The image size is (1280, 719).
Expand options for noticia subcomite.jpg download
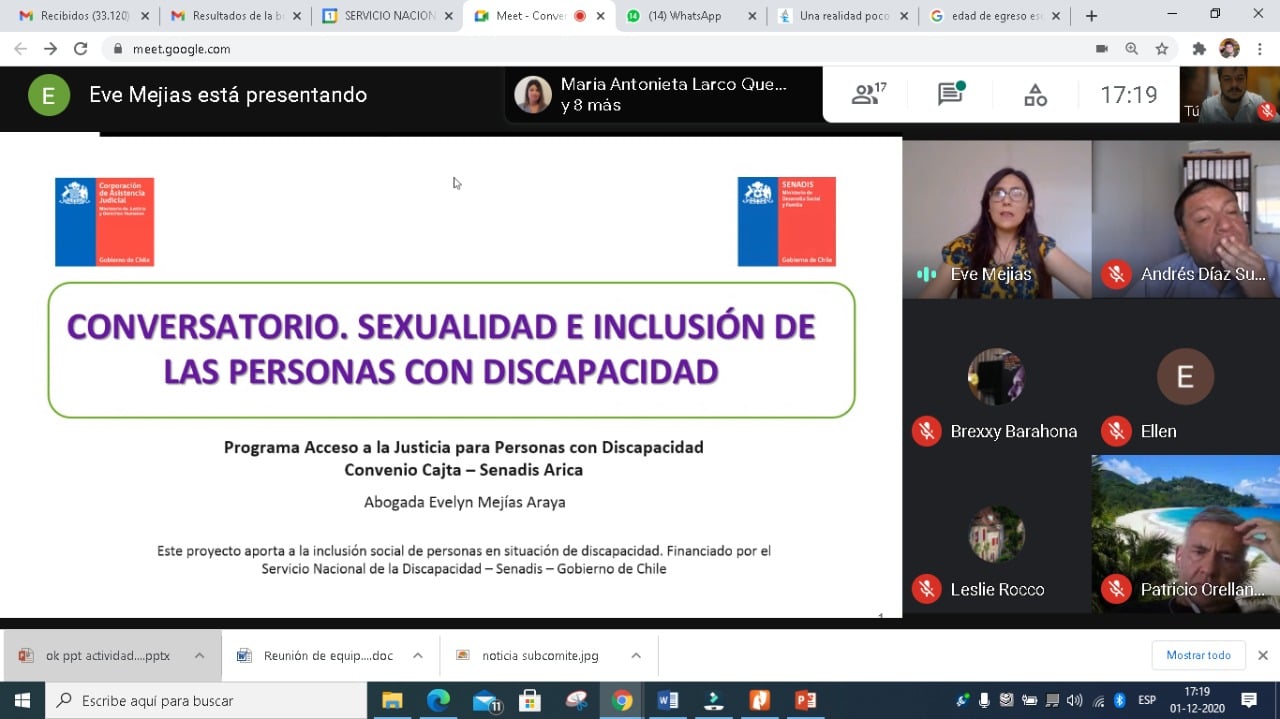pos(636,656)
